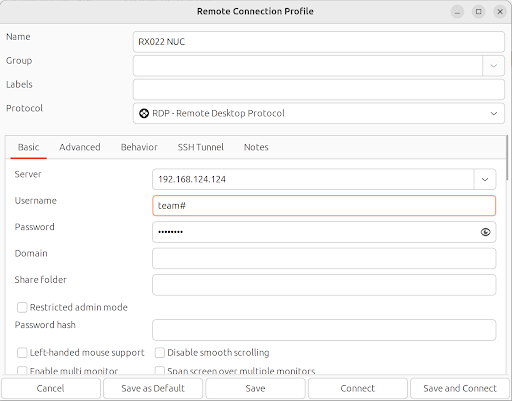The width and height of the screenshot is (512, 401).
Task: Click the Protocol label text
Action: click(24, 108)
